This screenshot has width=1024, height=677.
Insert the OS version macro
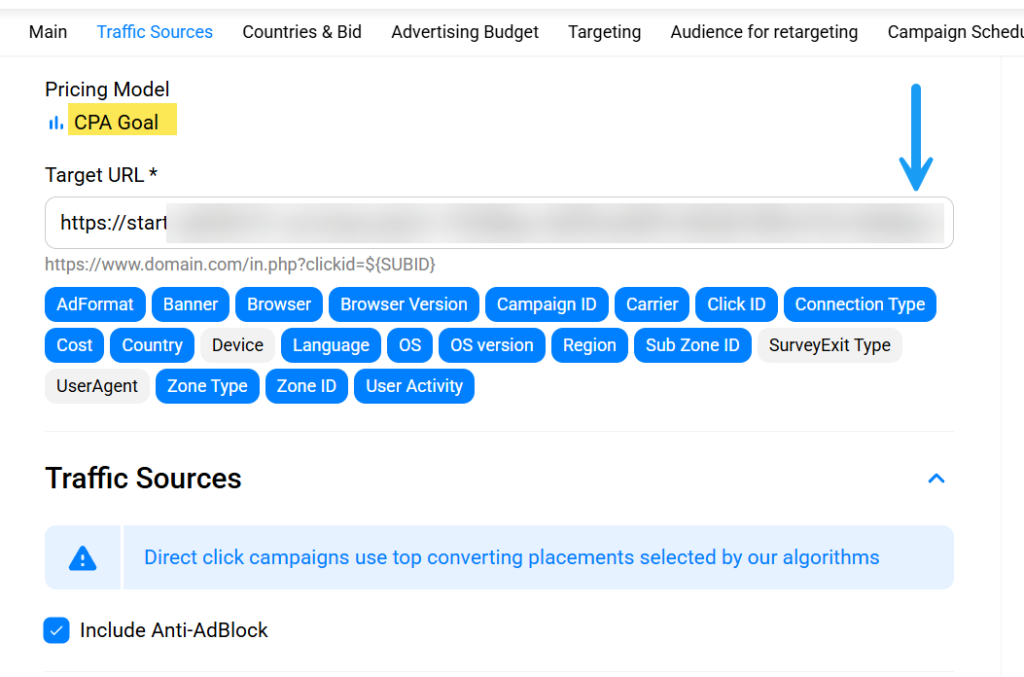[x=491, y=345]
